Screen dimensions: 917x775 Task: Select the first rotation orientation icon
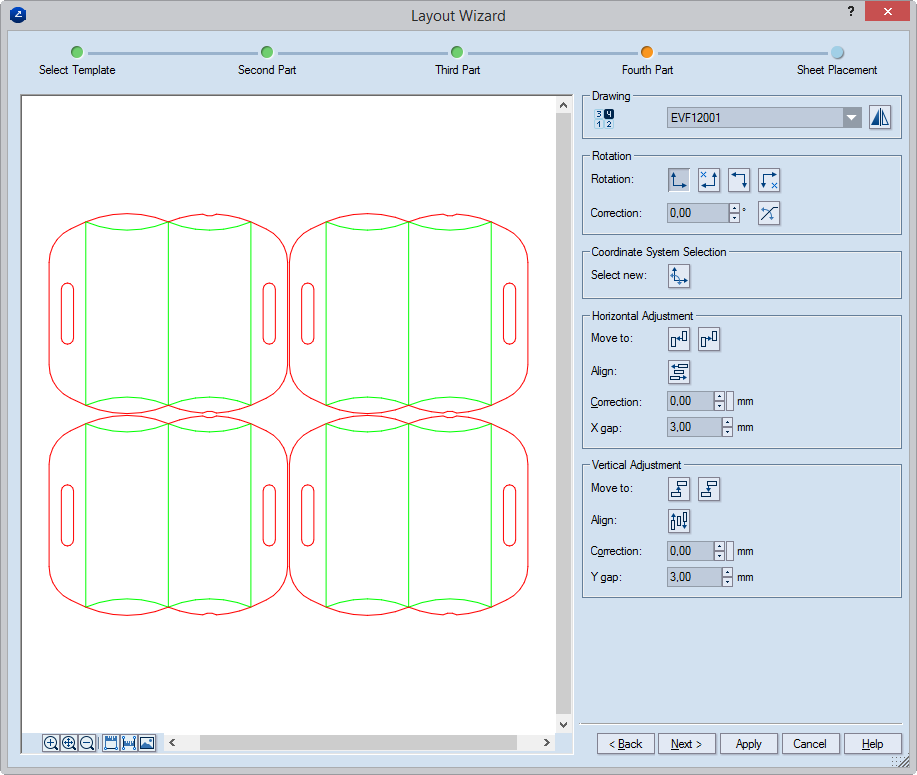[x=679, y=180]
